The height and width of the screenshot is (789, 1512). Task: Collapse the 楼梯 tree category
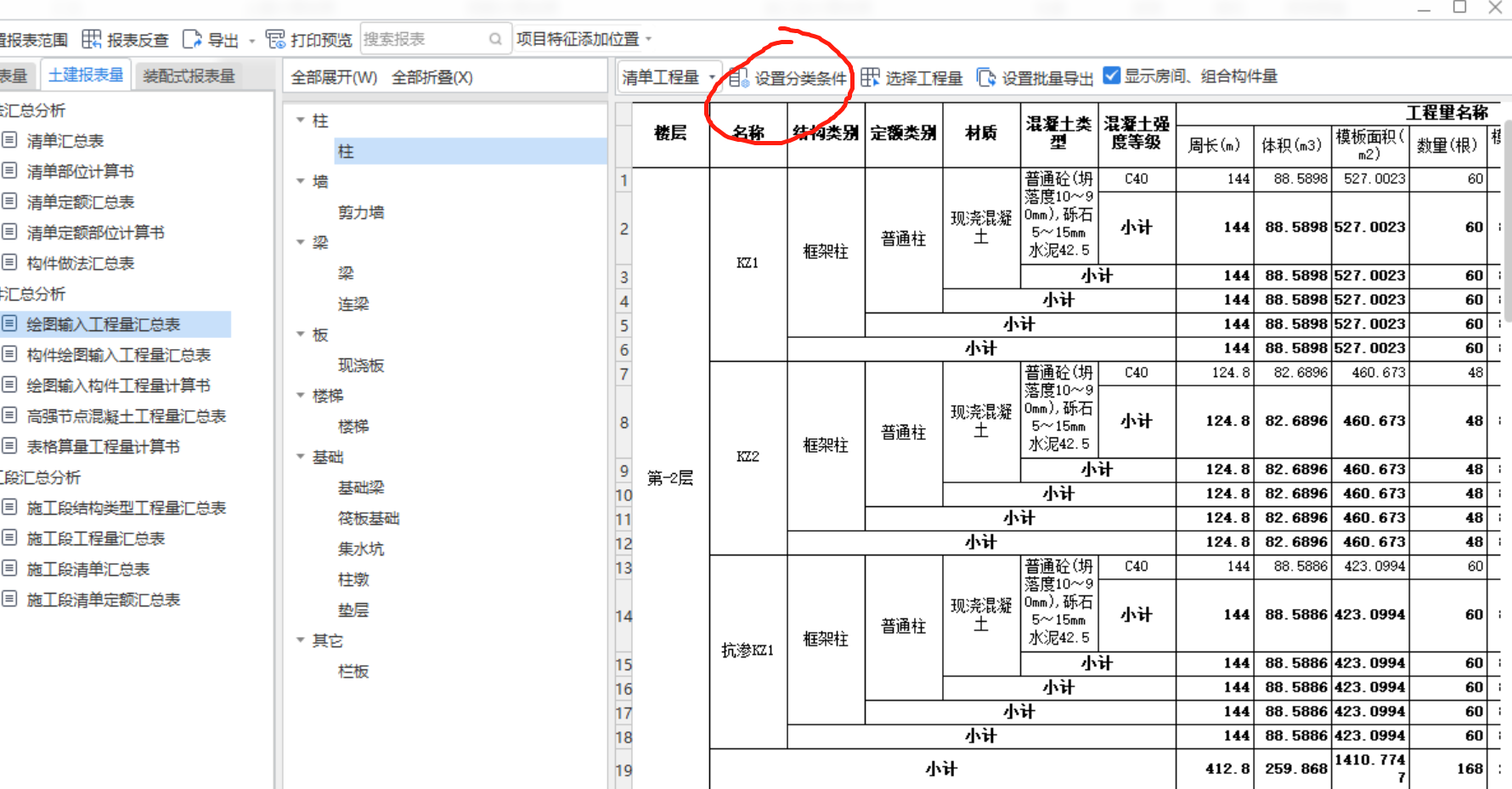tap(301, 396)
